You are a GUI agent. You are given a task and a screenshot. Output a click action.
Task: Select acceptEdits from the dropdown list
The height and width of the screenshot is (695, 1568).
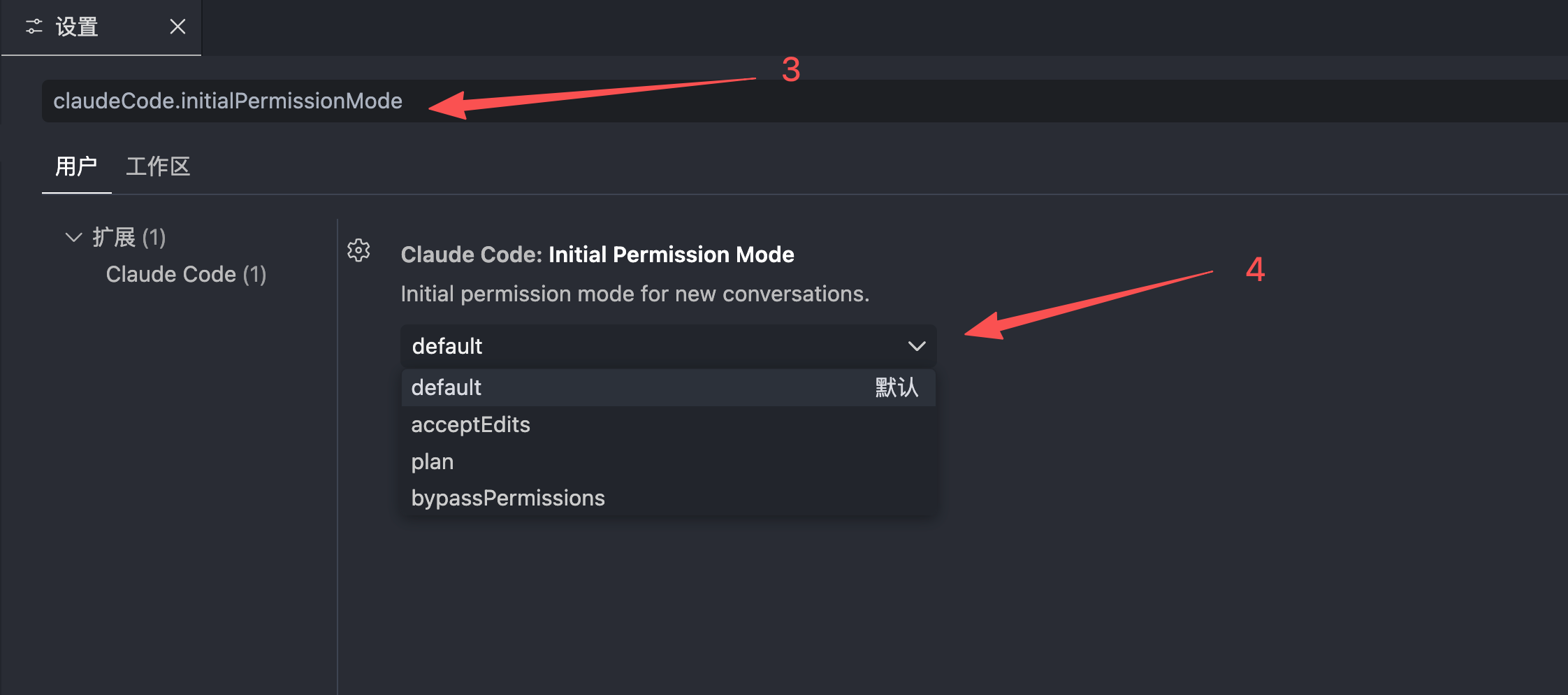pyautogui.click(x=470, y=424)
